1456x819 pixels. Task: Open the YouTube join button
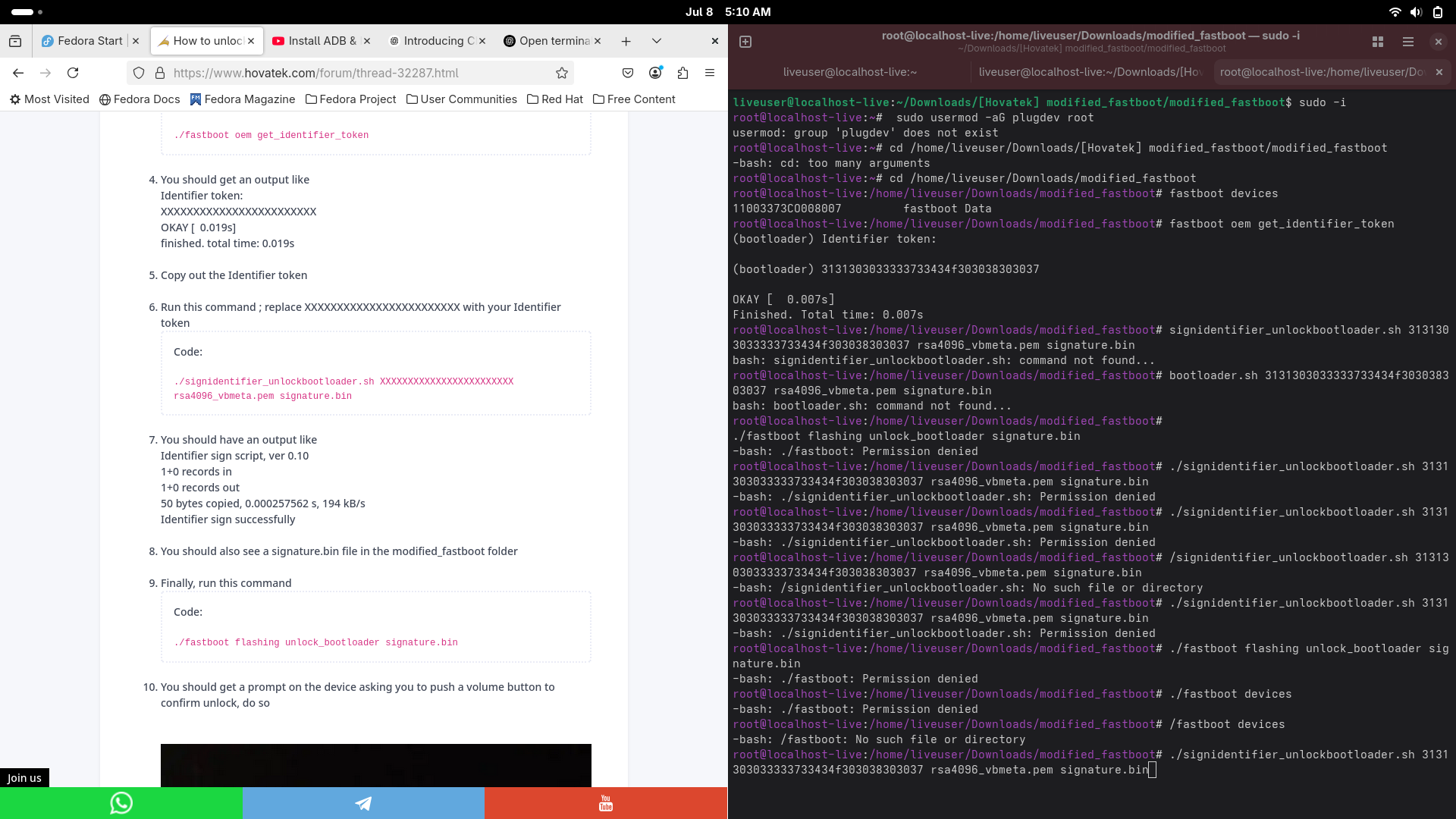[x=606, y=803]
